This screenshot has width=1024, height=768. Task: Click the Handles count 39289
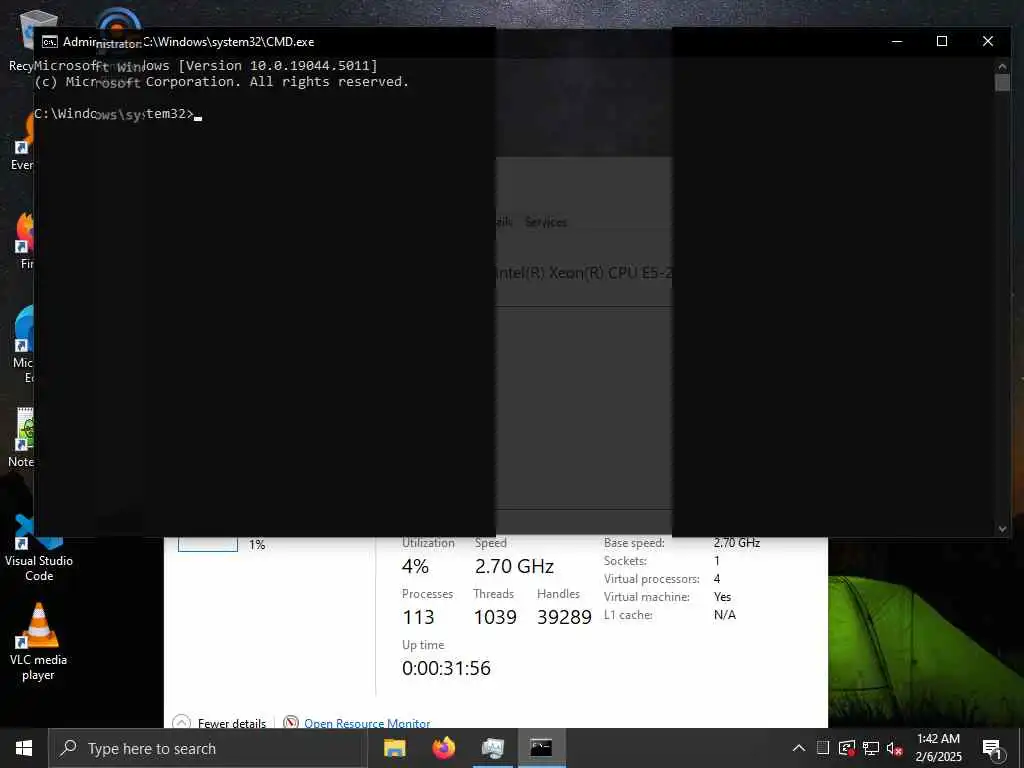[x=564, y=617]
